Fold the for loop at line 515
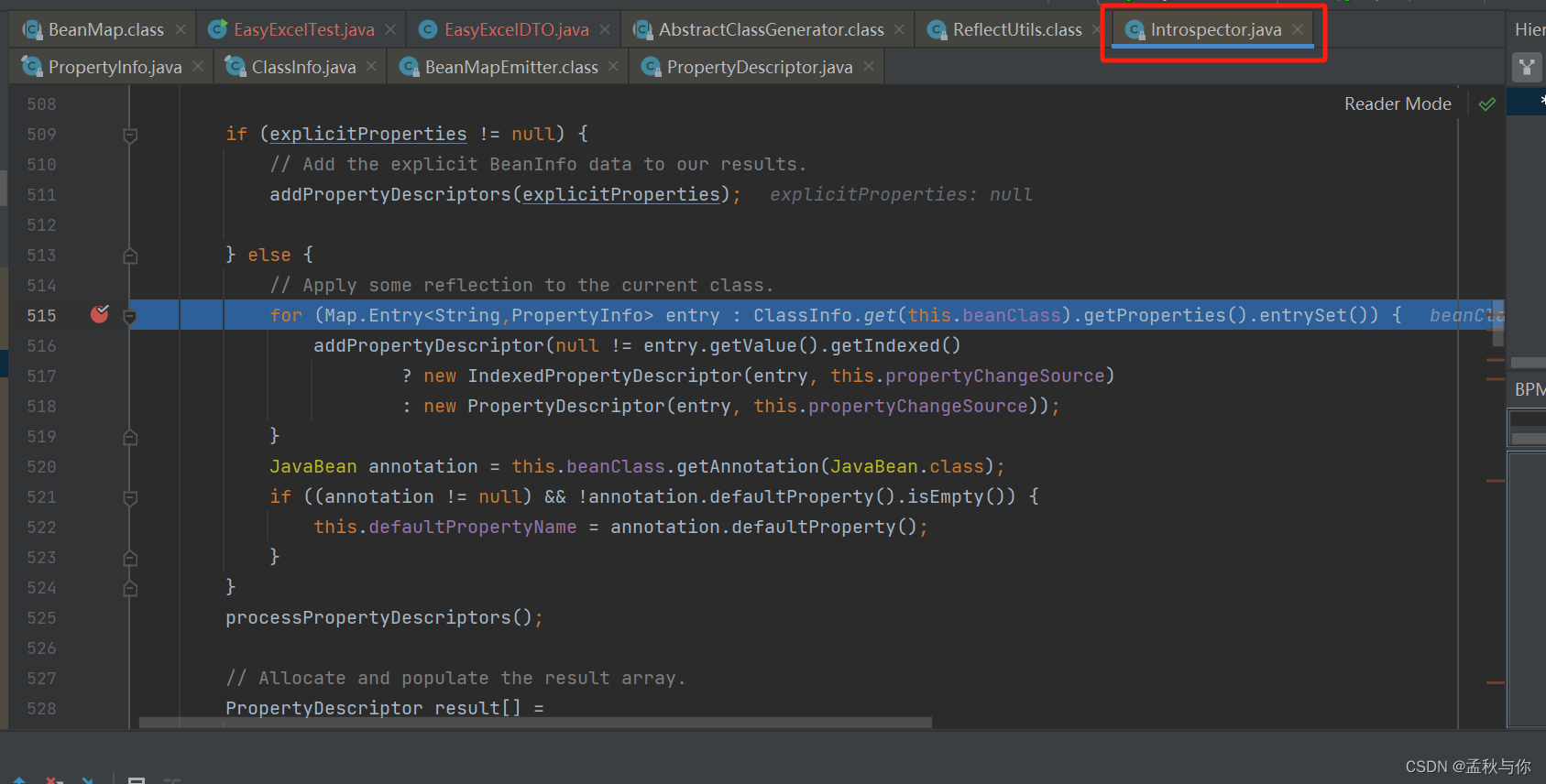The image size is (1546, 784). [x=130, y=316]
